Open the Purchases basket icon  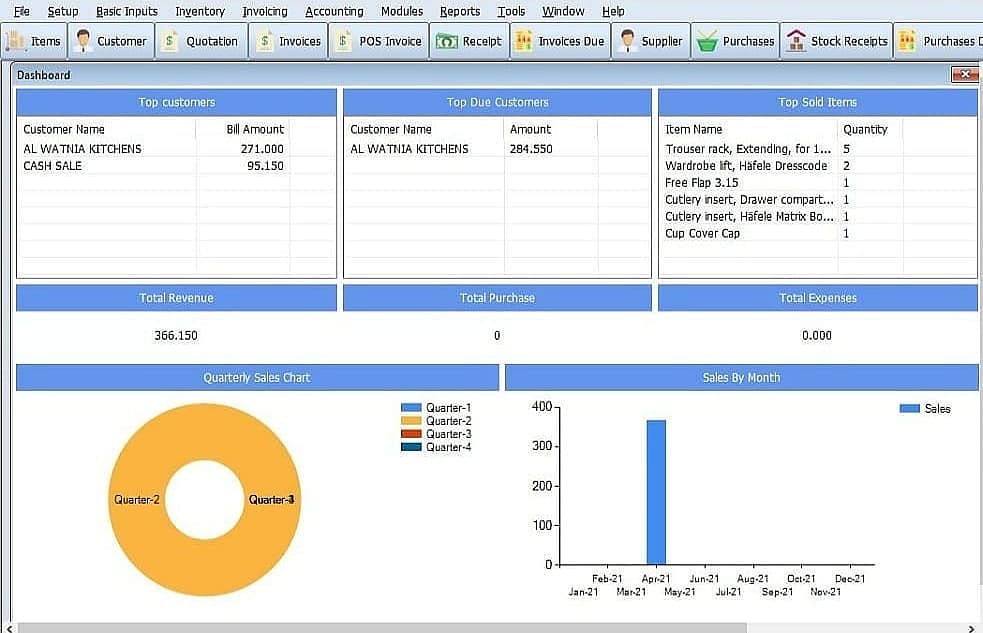coord(734,41)
